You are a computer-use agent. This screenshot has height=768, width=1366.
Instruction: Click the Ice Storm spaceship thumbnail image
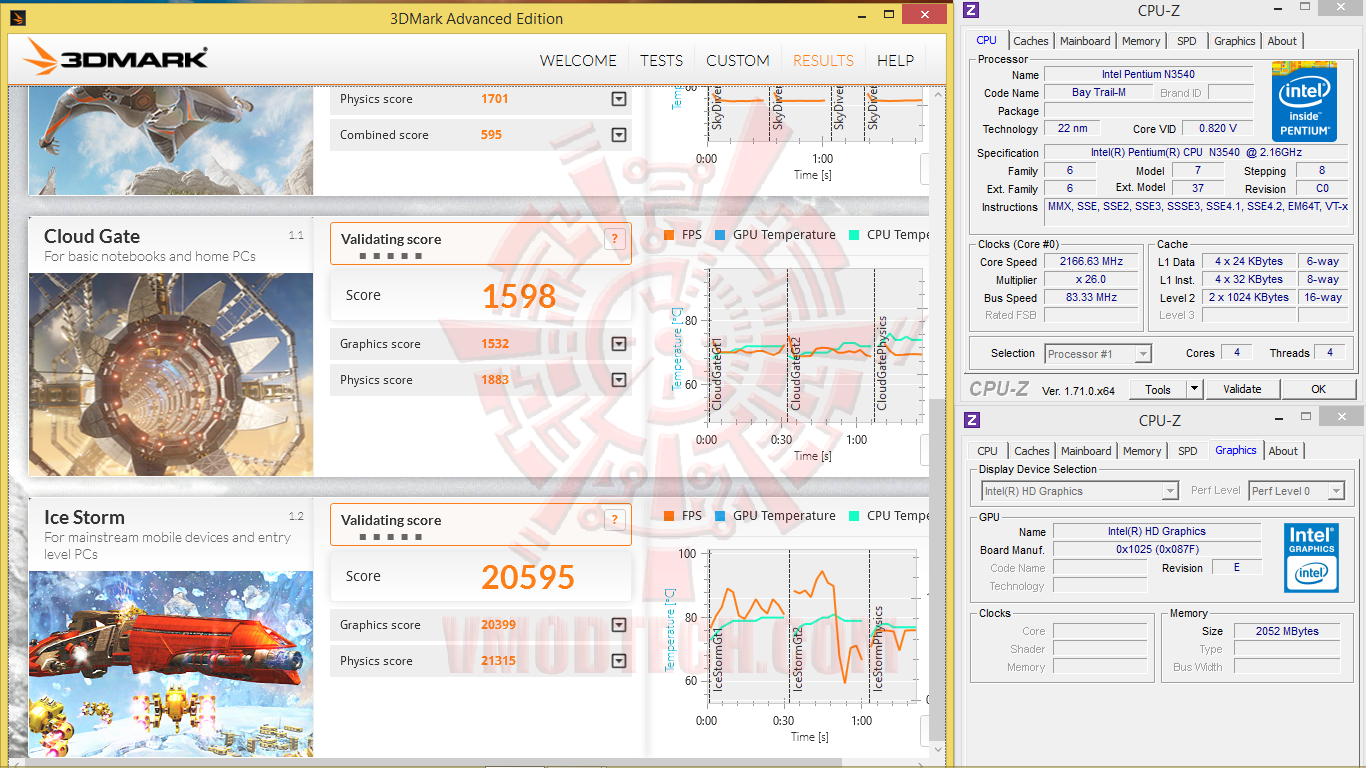tap(171, 664)
